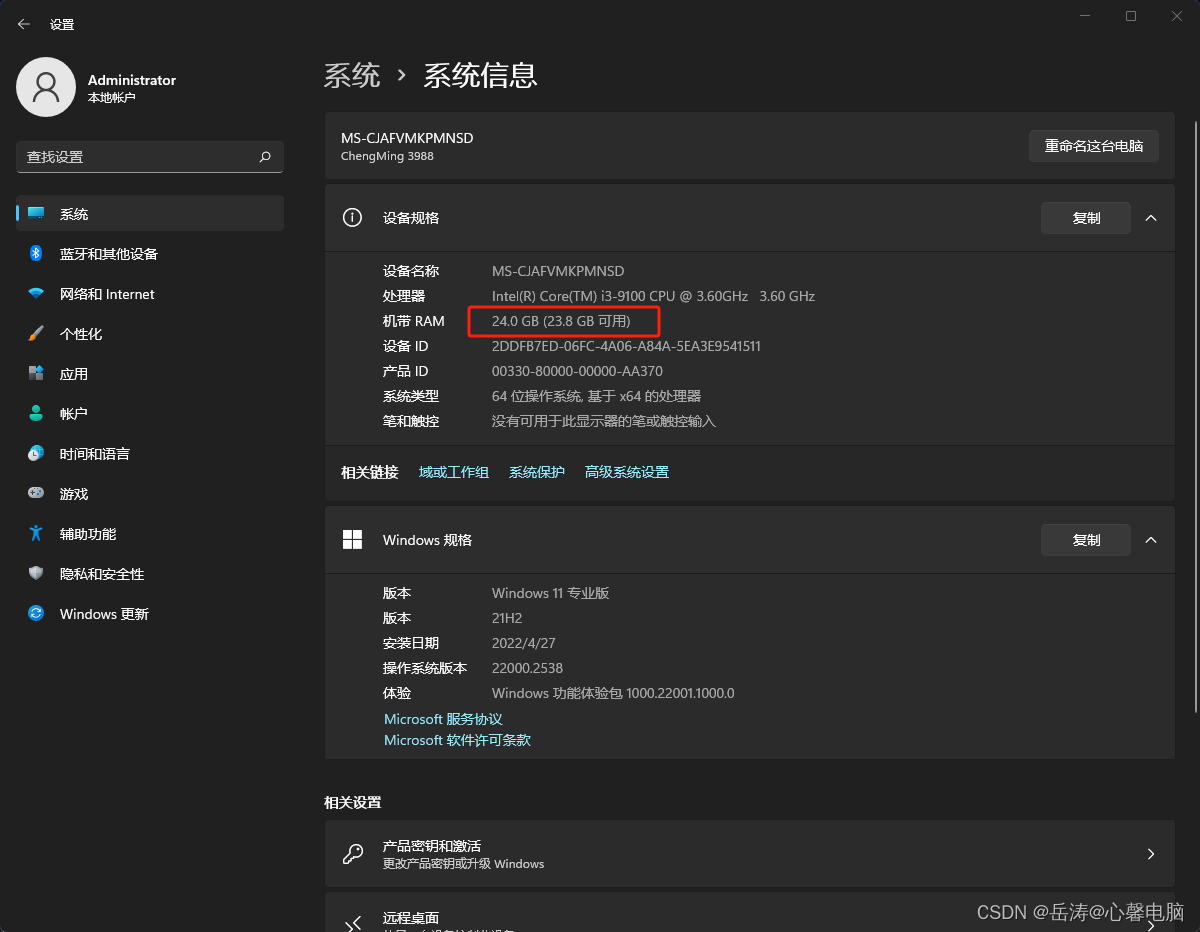This screenshot has width=1200, height=932.
Task: Click the back arrow in Settings title bar
Action: point(24,24)
